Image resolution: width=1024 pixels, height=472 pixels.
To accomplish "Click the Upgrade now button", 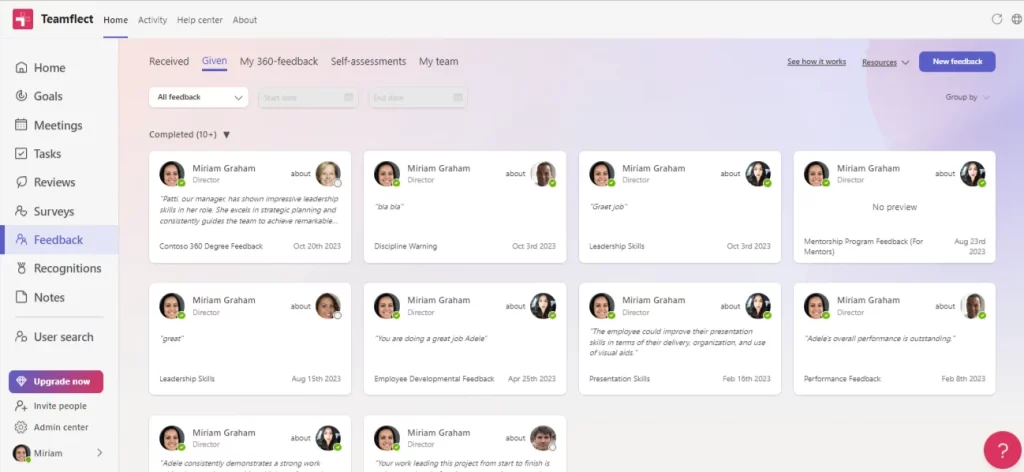I will [56, 382].
